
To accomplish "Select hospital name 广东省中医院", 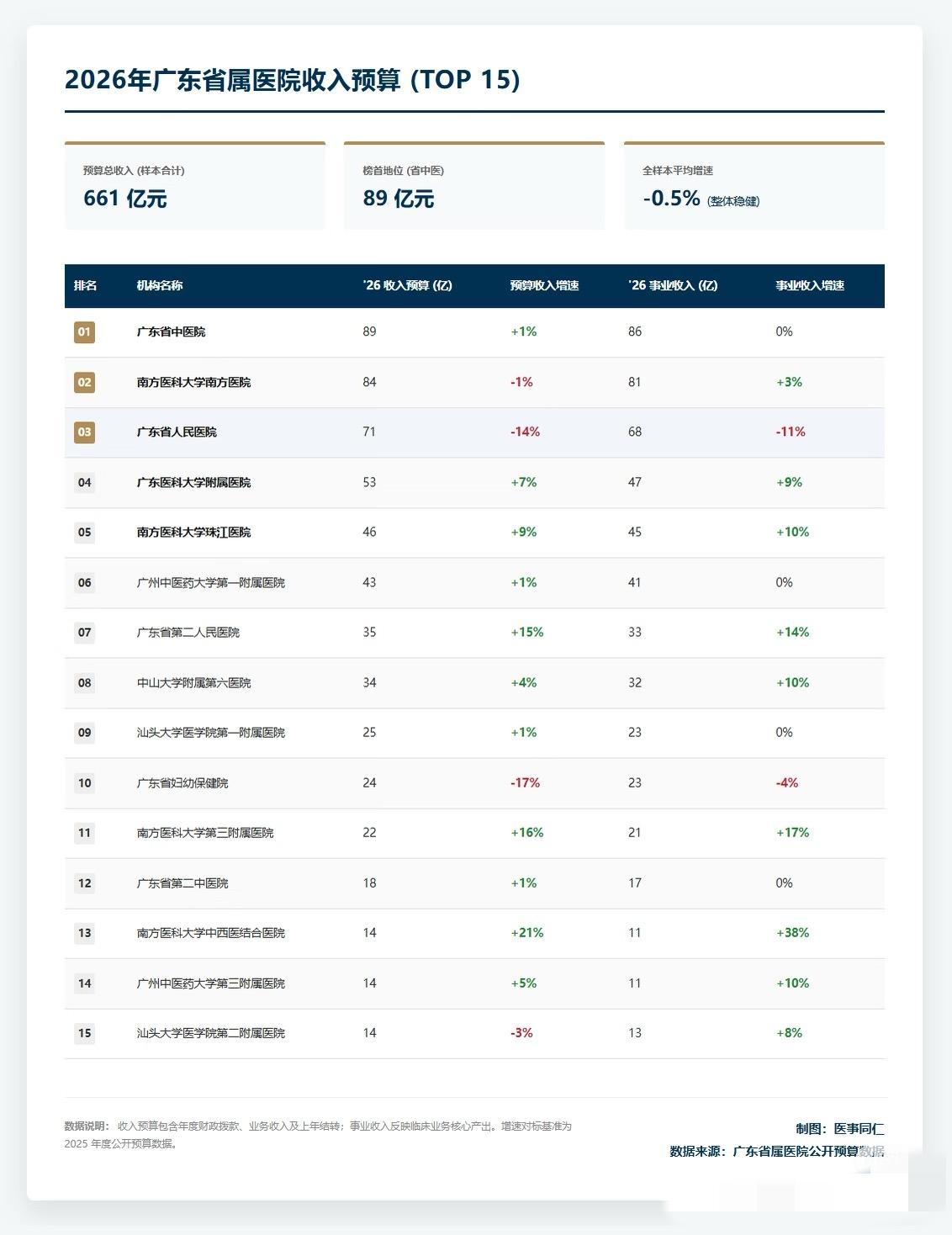I will 171,331.
